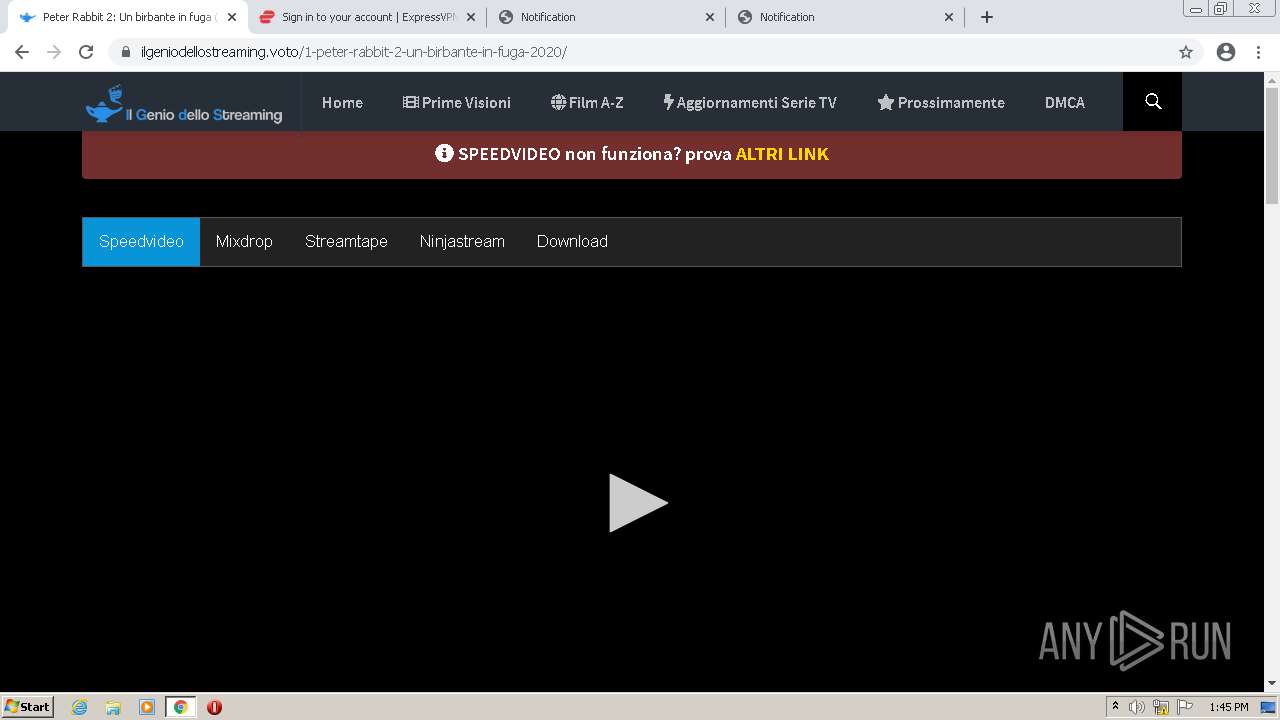Show hidden tray icons arrow

click(x=1115, y=707)
